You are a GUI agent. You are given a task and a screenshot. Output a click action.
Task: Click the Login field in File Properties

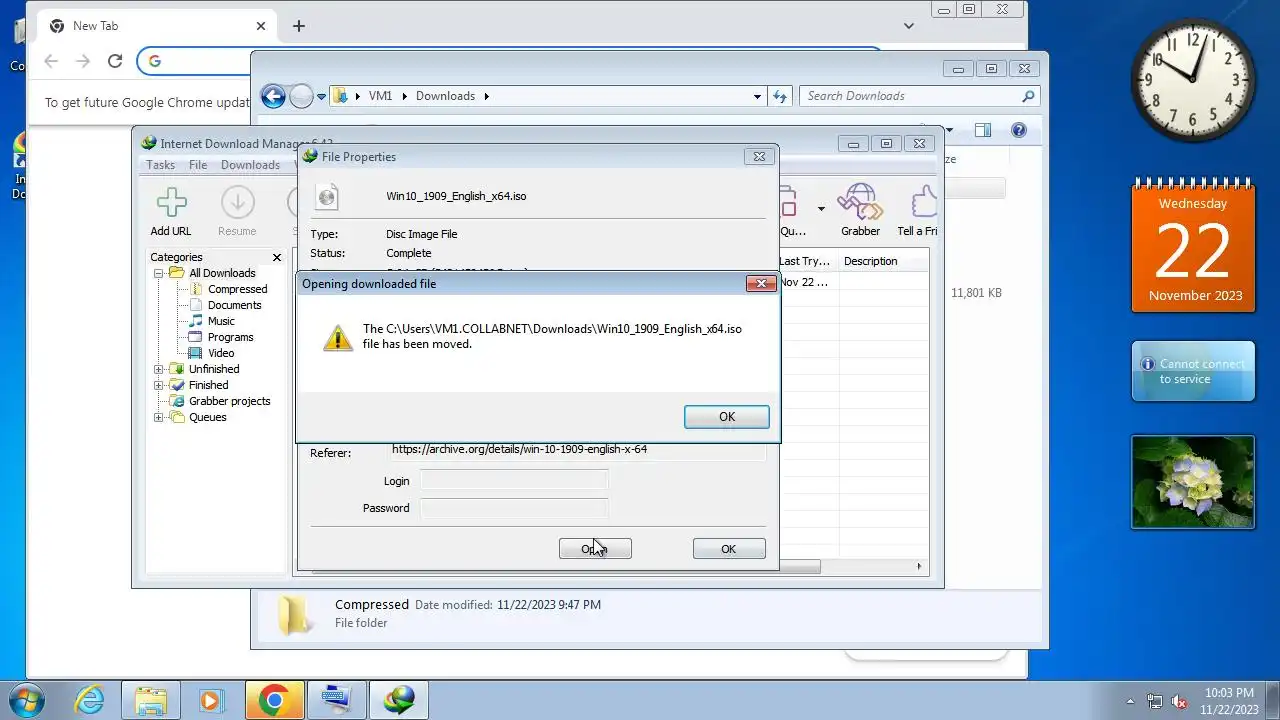pos(514,481)
